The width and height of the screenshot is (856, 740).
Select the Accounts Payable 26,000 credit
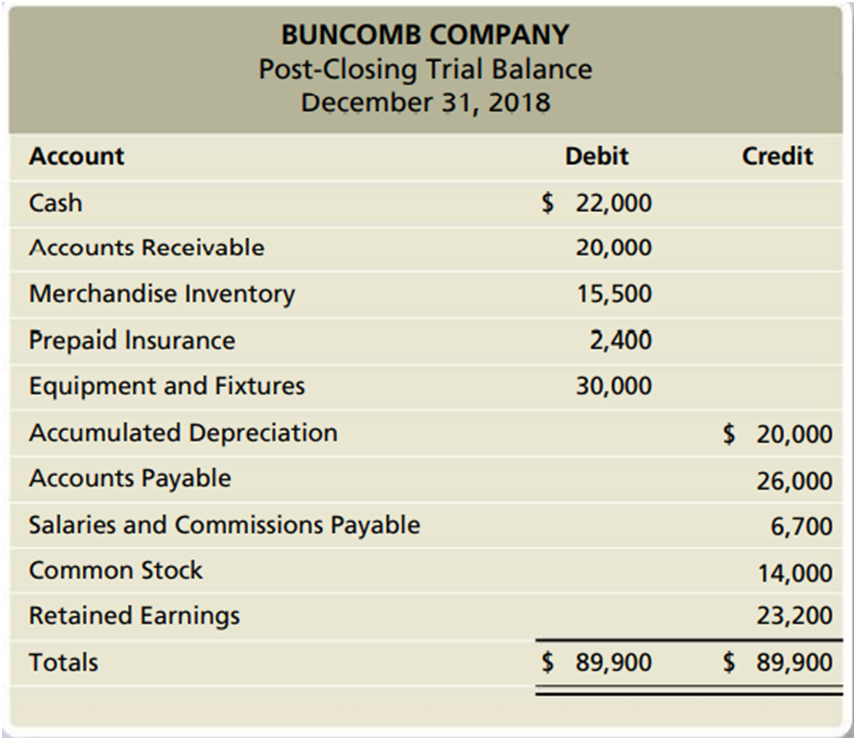point(794,481)
